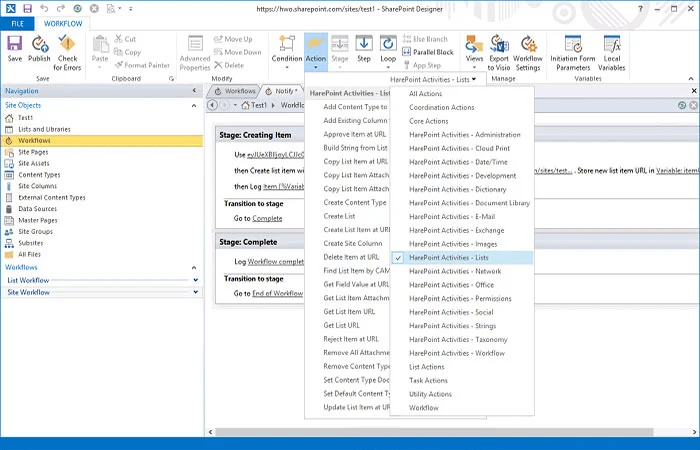Insert a Step into workflow
This screenshot has width=700, height=450.
click(364, 49)
